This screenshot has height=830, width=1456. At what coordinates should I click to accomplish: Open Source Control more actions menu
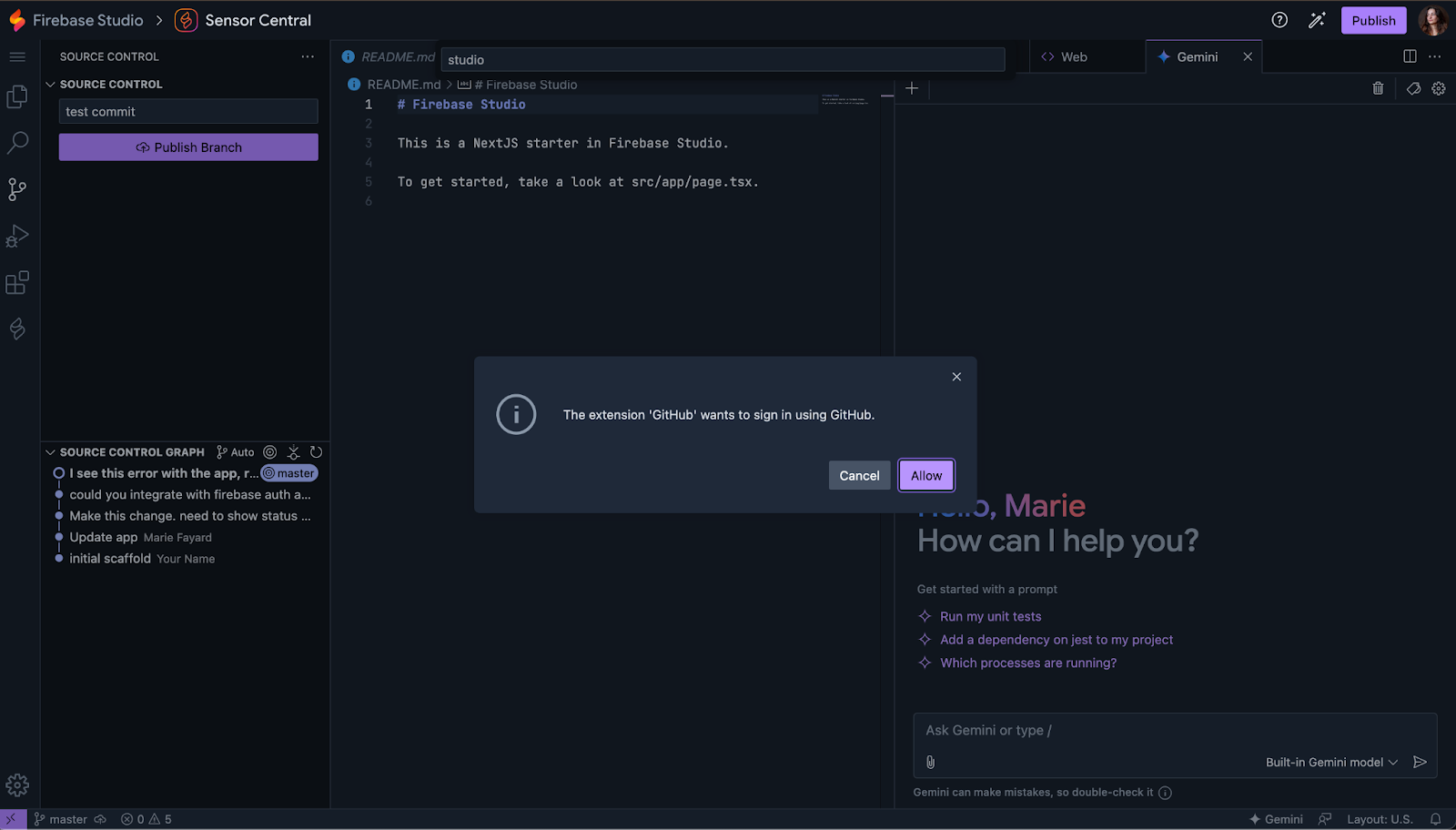(x=308, y=56)
